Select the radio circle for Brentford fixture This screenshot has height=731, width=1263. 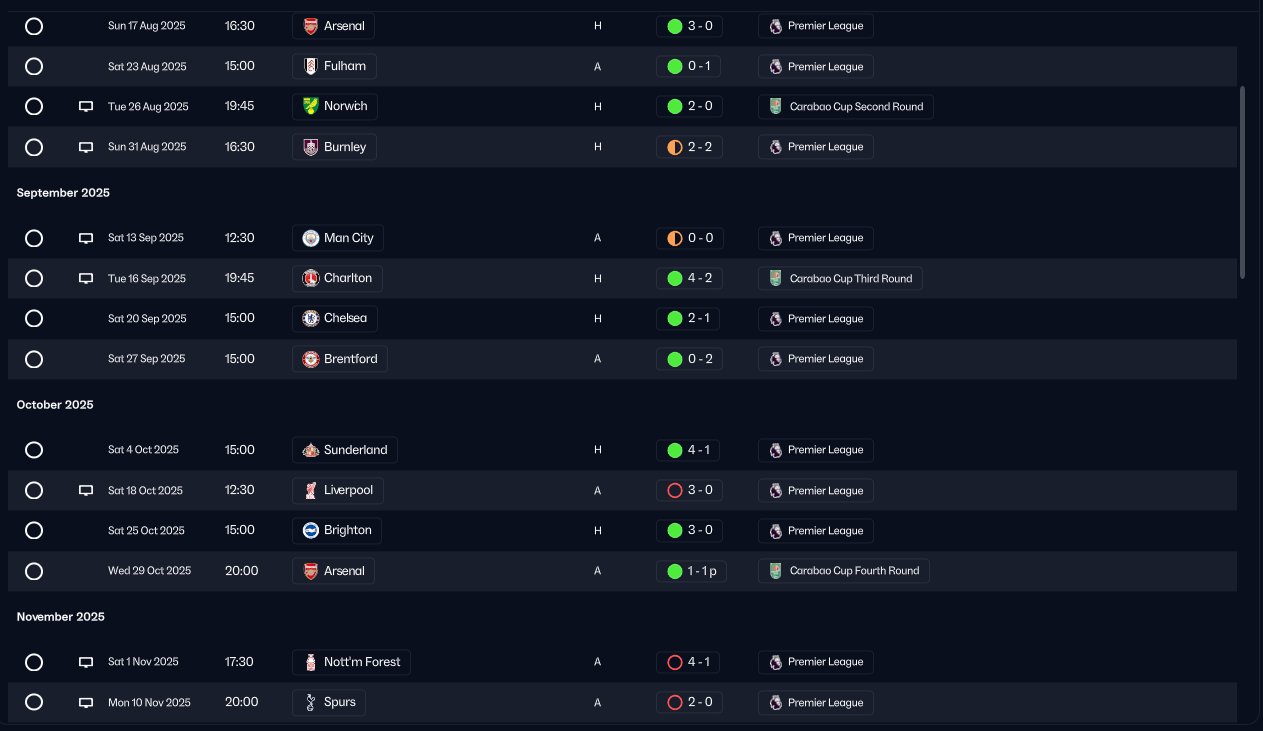[34, 359]
